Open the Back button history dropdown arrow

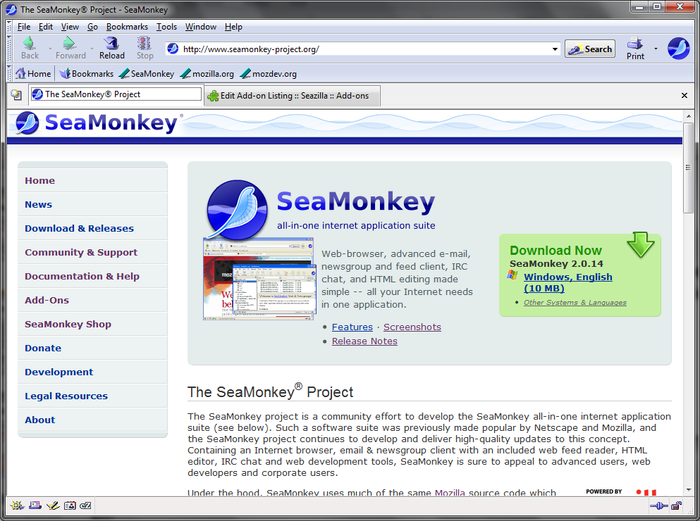pos(50,48)
